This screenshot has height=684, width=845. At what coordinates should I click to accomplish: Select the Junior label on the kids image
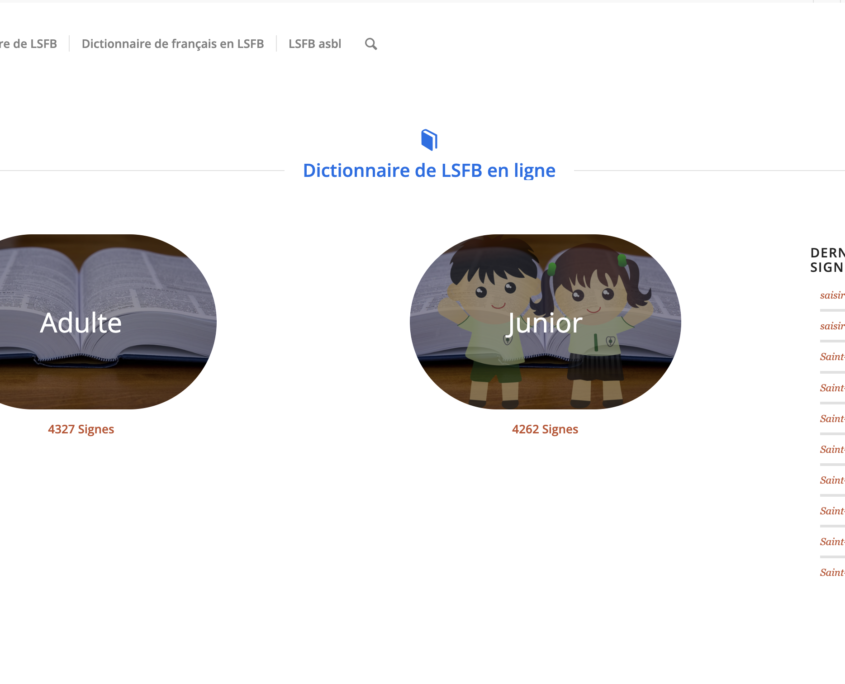click(545, 323)
